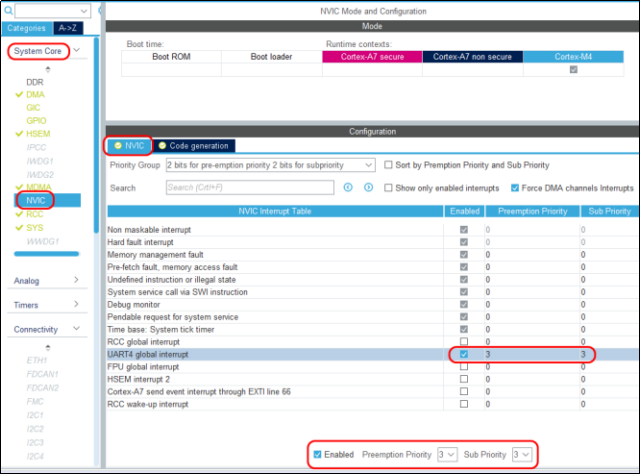Click the categories panel vertical scrollbar
Screen dimensions: 641x475
[x=96, y=135]
